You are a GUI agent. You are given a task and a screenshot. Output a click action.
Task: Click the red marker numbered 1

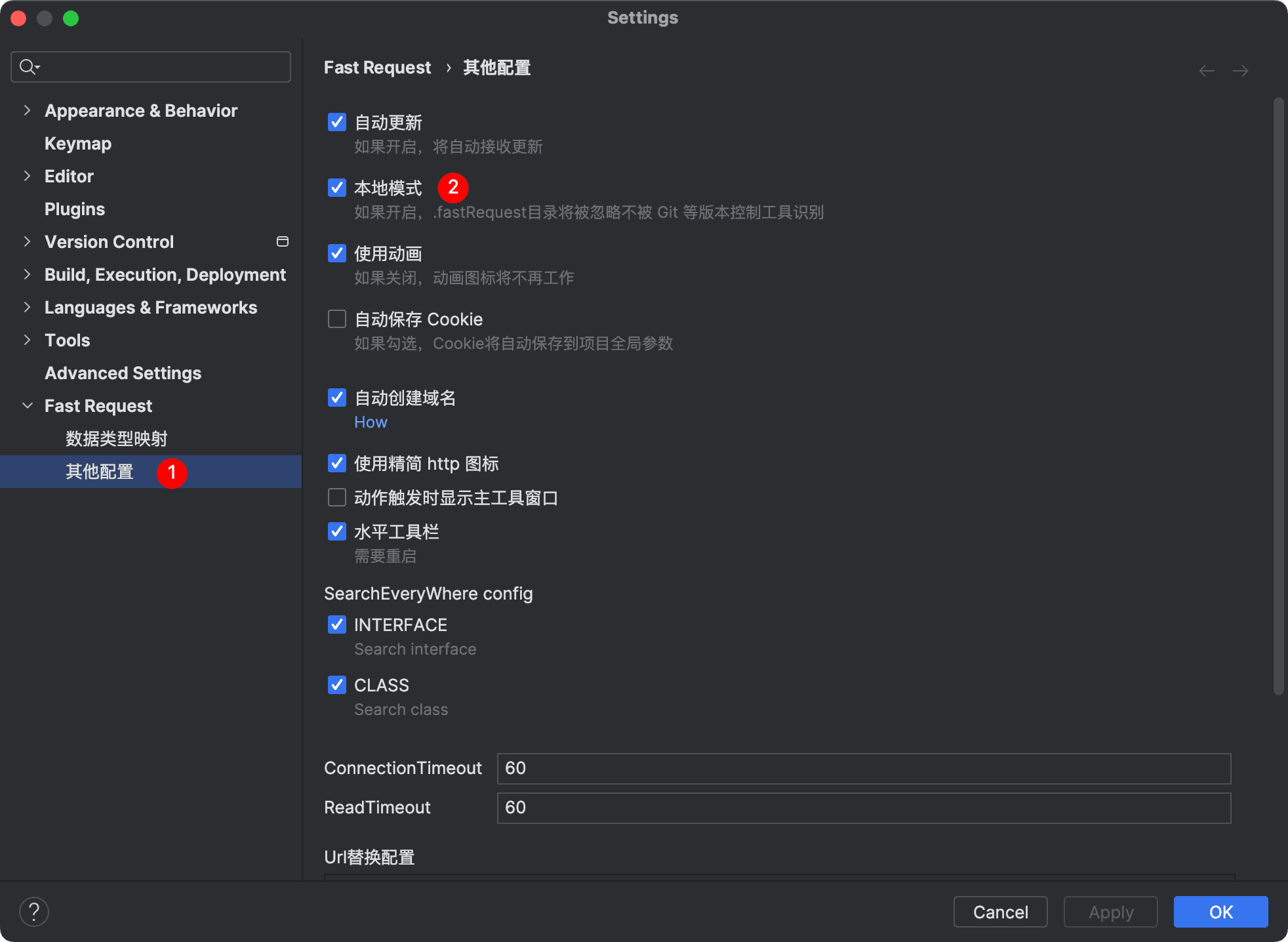coord(172,472)
